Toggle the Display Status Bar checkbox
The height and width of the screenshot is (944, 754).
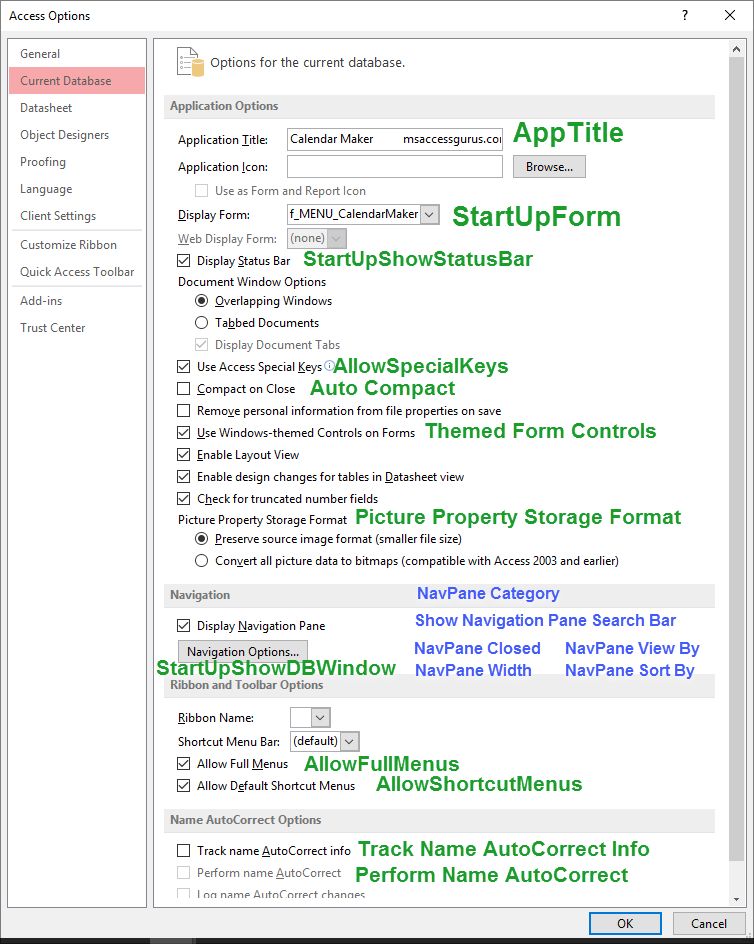[x=184, y=261]
